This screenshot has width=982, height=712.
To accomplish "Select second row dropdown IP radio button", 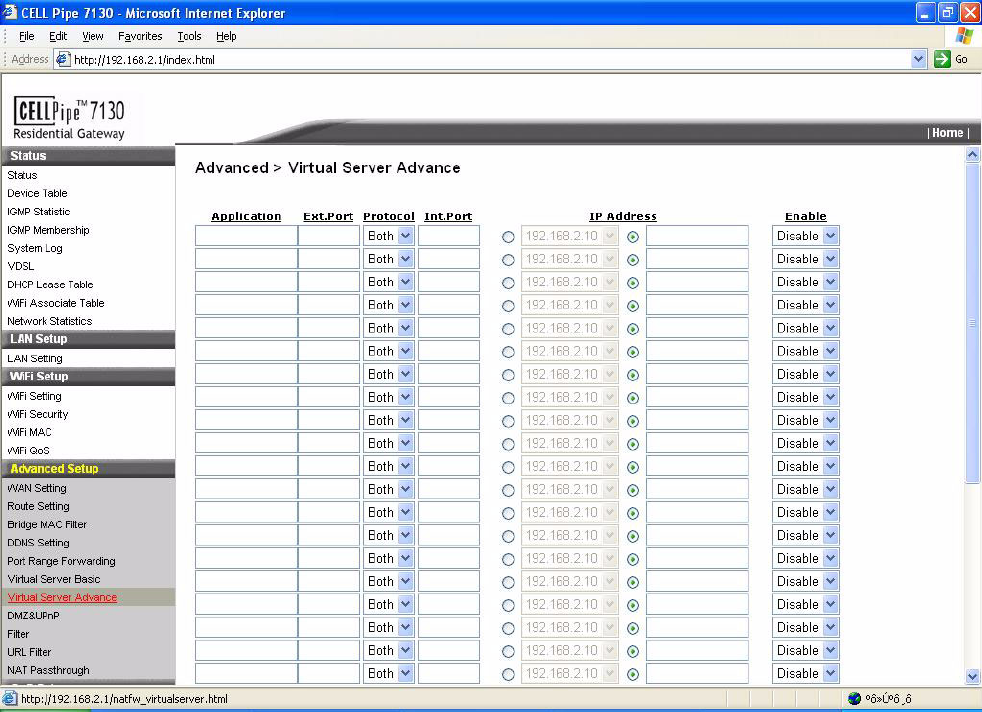I will [508, 260].
